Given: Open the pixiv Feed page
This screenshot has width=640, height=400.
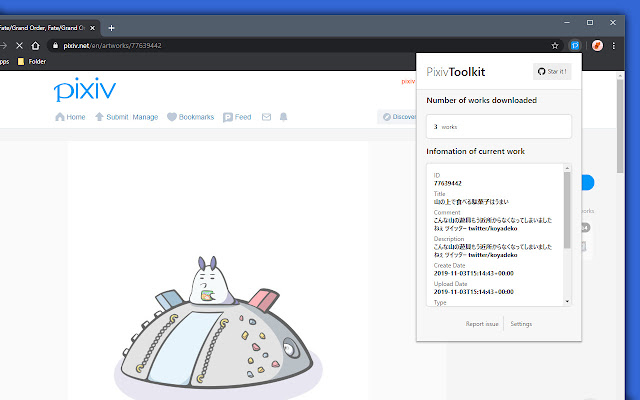Looking at the screenshot, I should click(237, 117).
